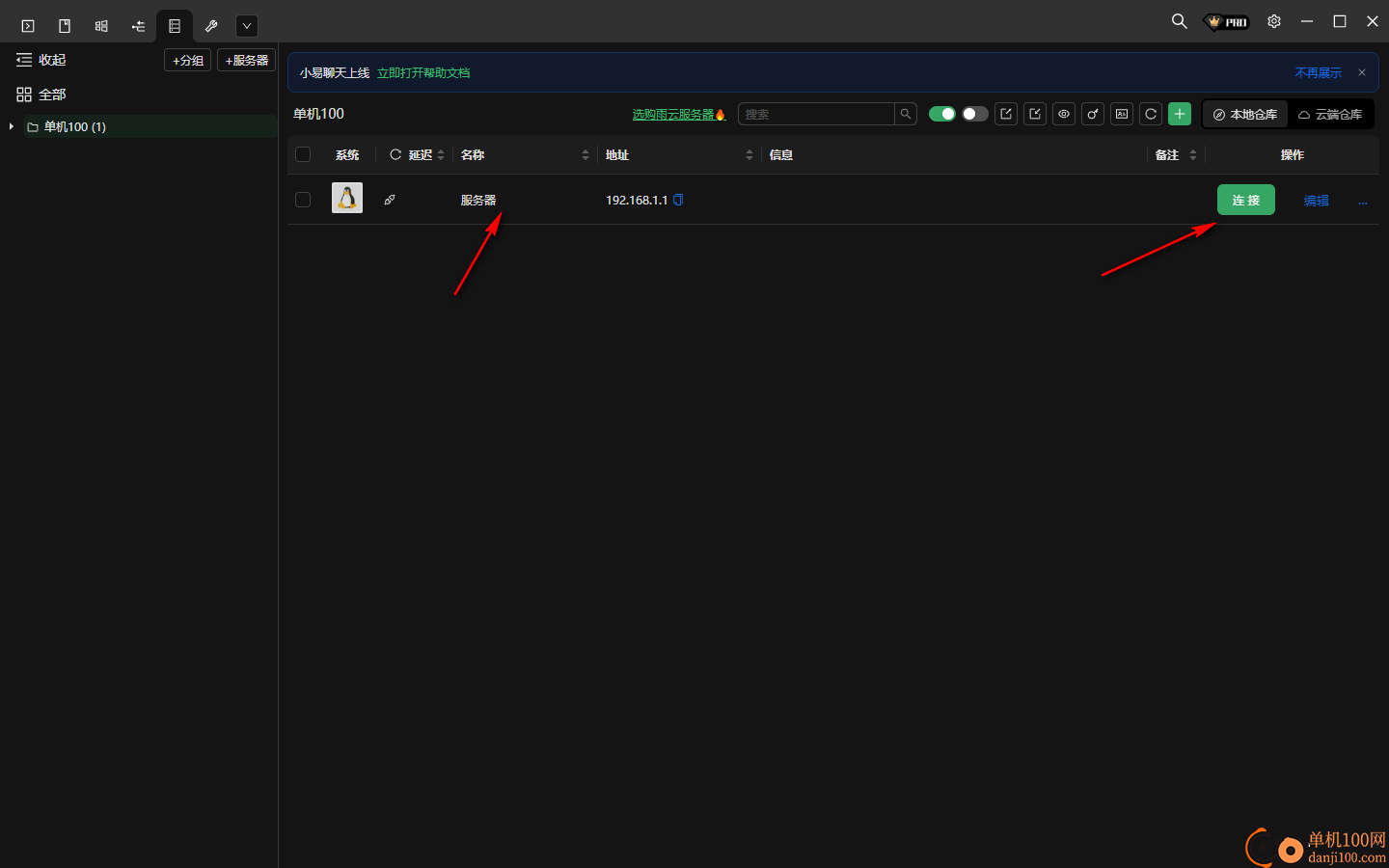Viewport: 1389px width, 868px height.
Task: Collapse sidebar with 收起 button
Action: (x=41, y=60)
